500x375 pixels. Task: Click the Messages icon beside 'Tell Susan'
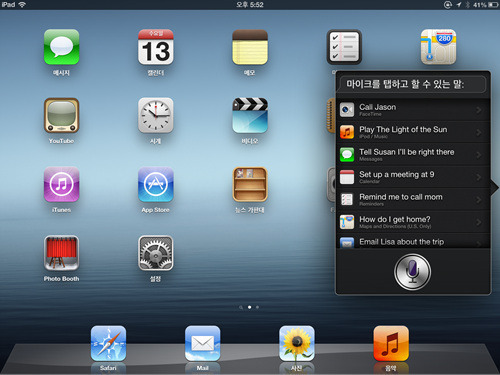click(x=347, y=155)
